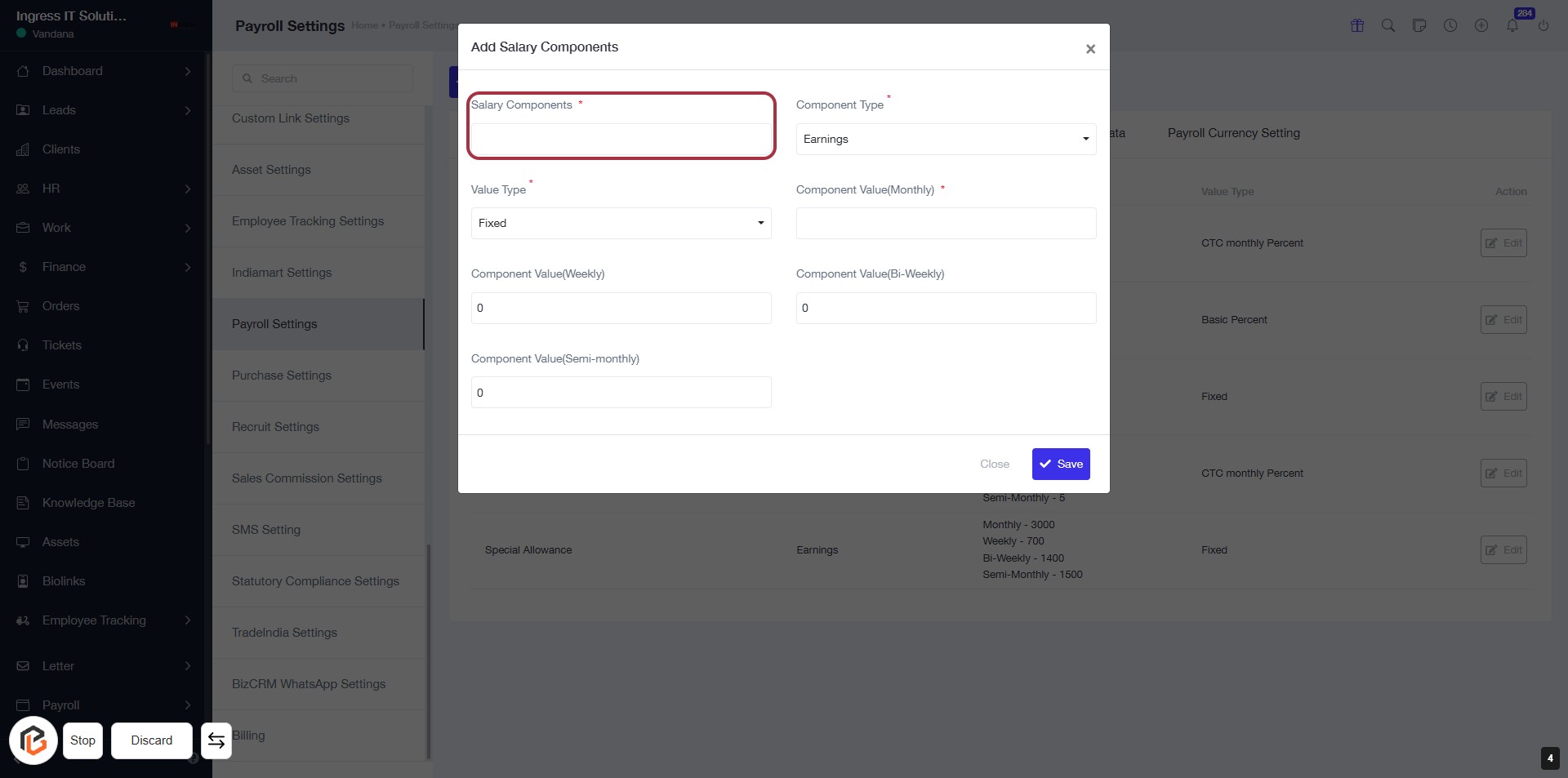Click the Component Value(Monthly) input field

(946, 223)
